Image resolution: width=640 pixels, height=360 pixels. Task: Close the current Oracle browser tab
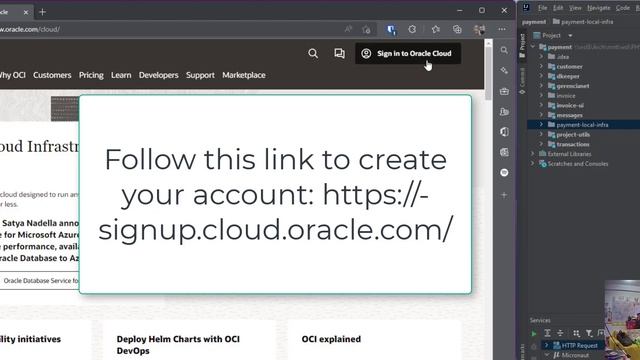tap(26, 12)
